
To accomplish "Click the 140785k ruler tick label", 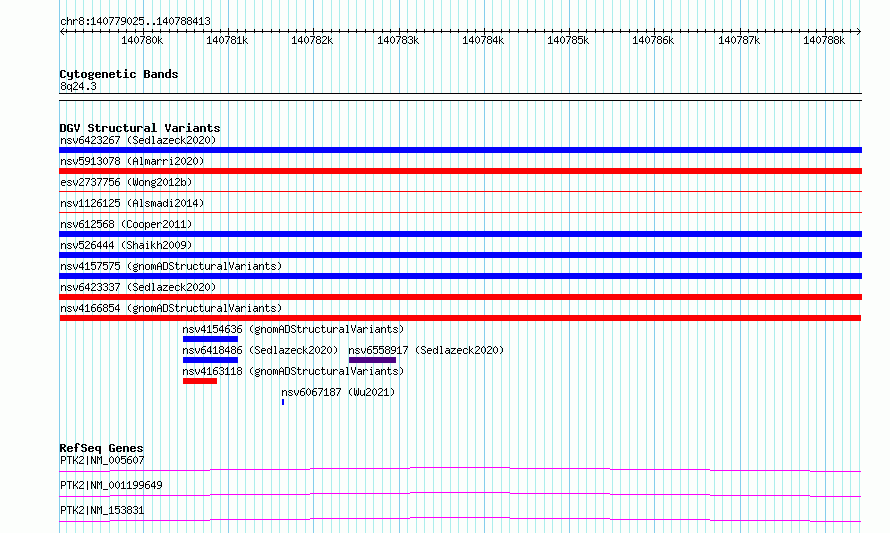I will coord(568,40).
